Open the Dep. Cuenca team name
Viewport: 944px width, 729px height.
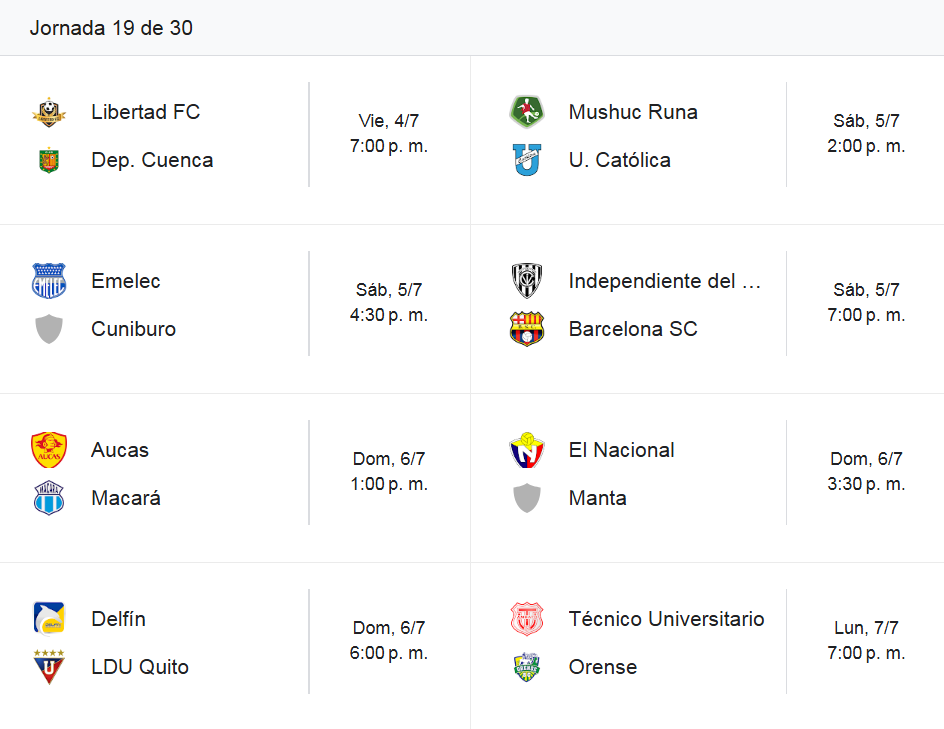point(152,160)
